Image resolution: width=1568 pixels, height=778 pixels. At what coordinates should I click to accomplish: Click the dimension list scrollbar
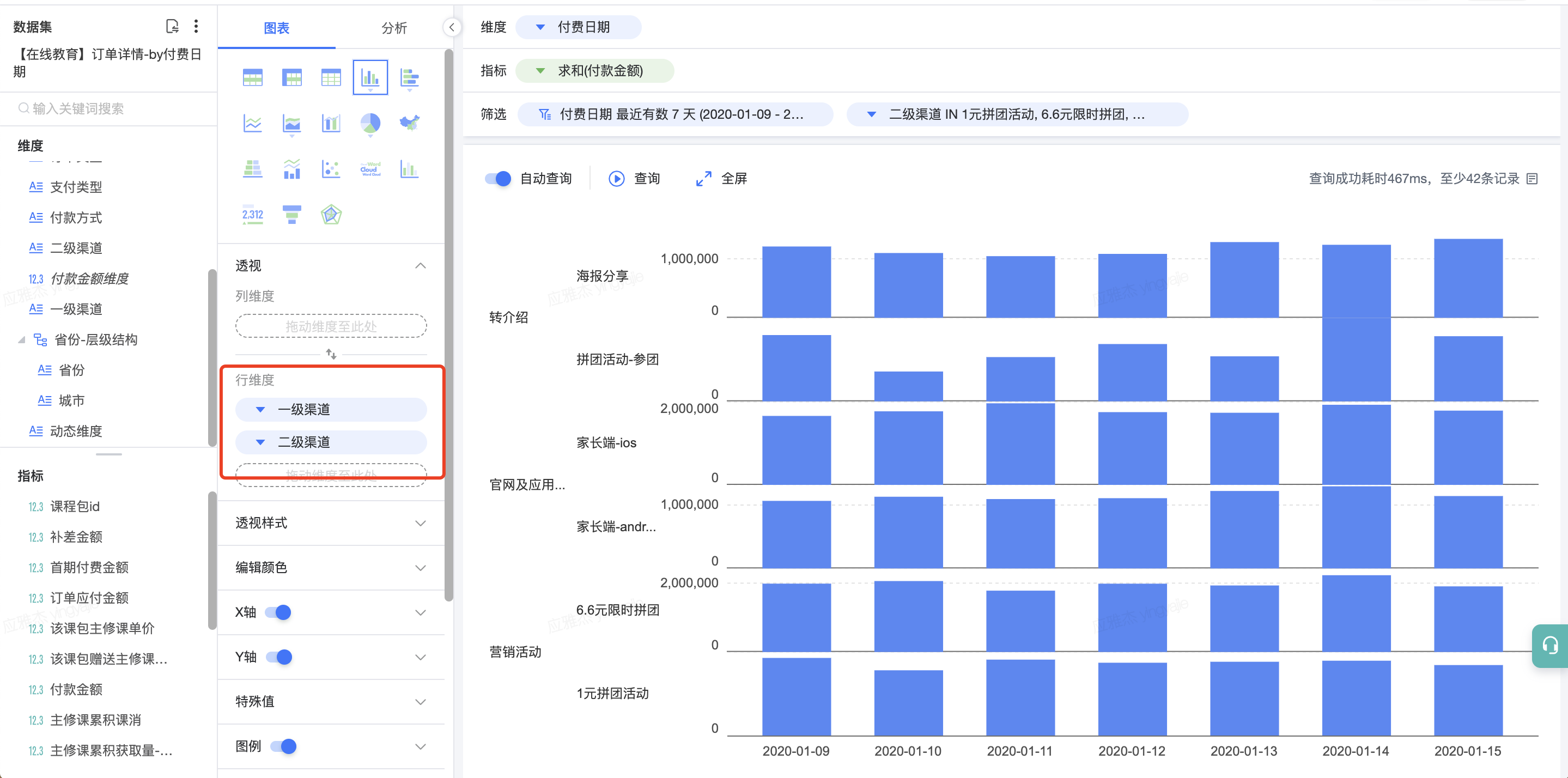coord(212,357)
